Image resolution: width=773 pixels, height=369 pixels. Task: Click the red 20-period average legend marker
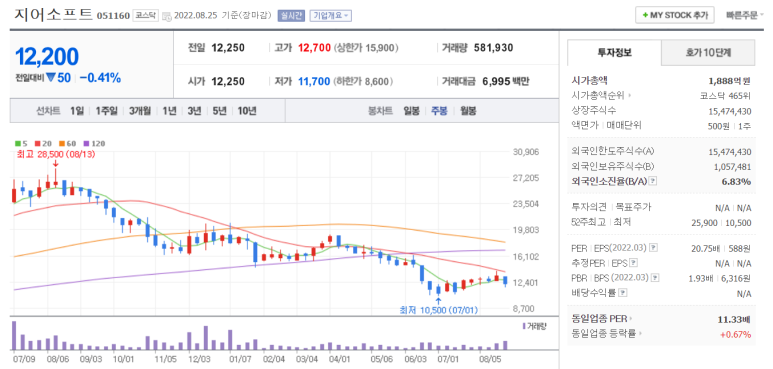pyautogui.click(x=37, y=143)
